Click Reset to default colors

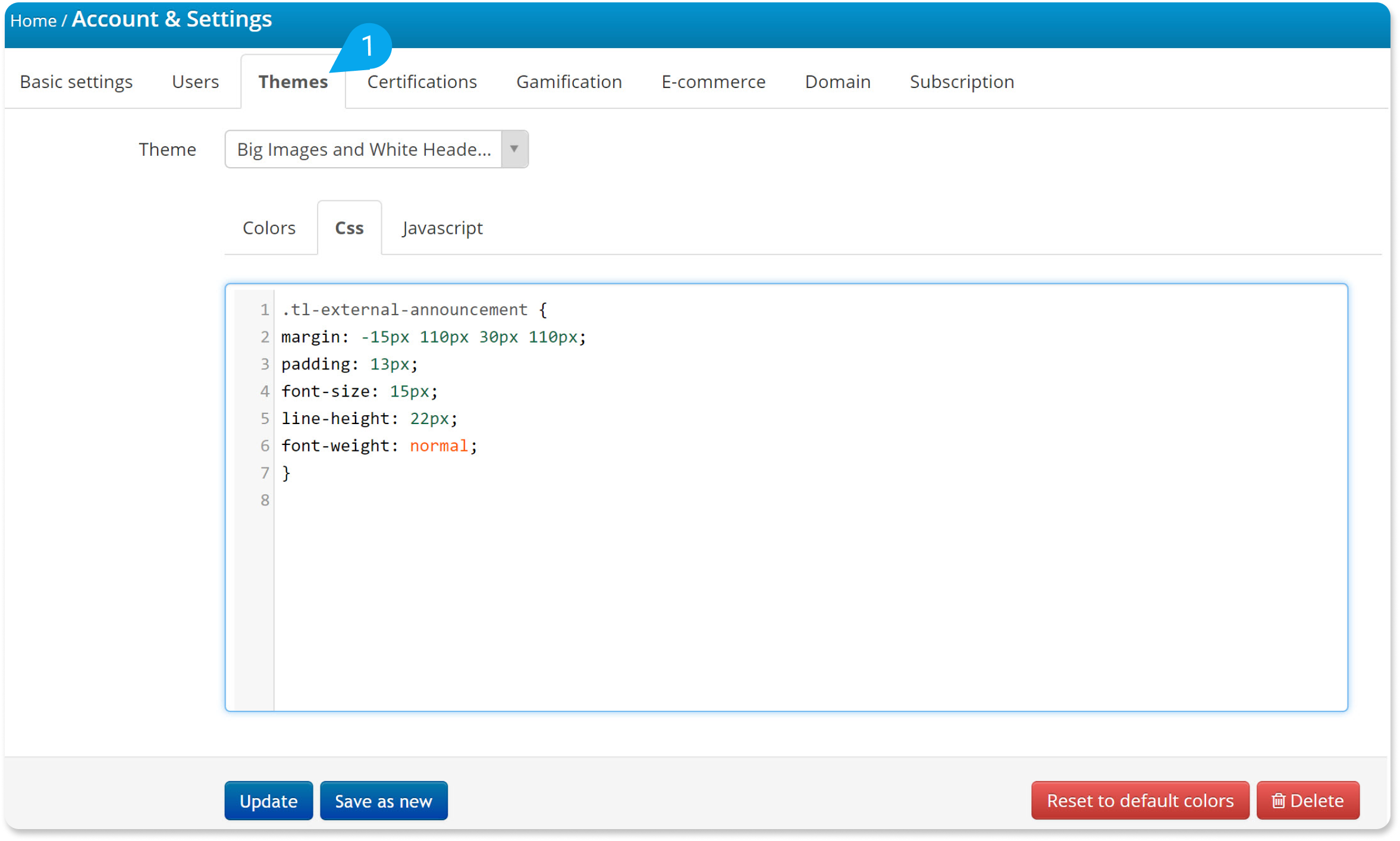coord(1140,801)
